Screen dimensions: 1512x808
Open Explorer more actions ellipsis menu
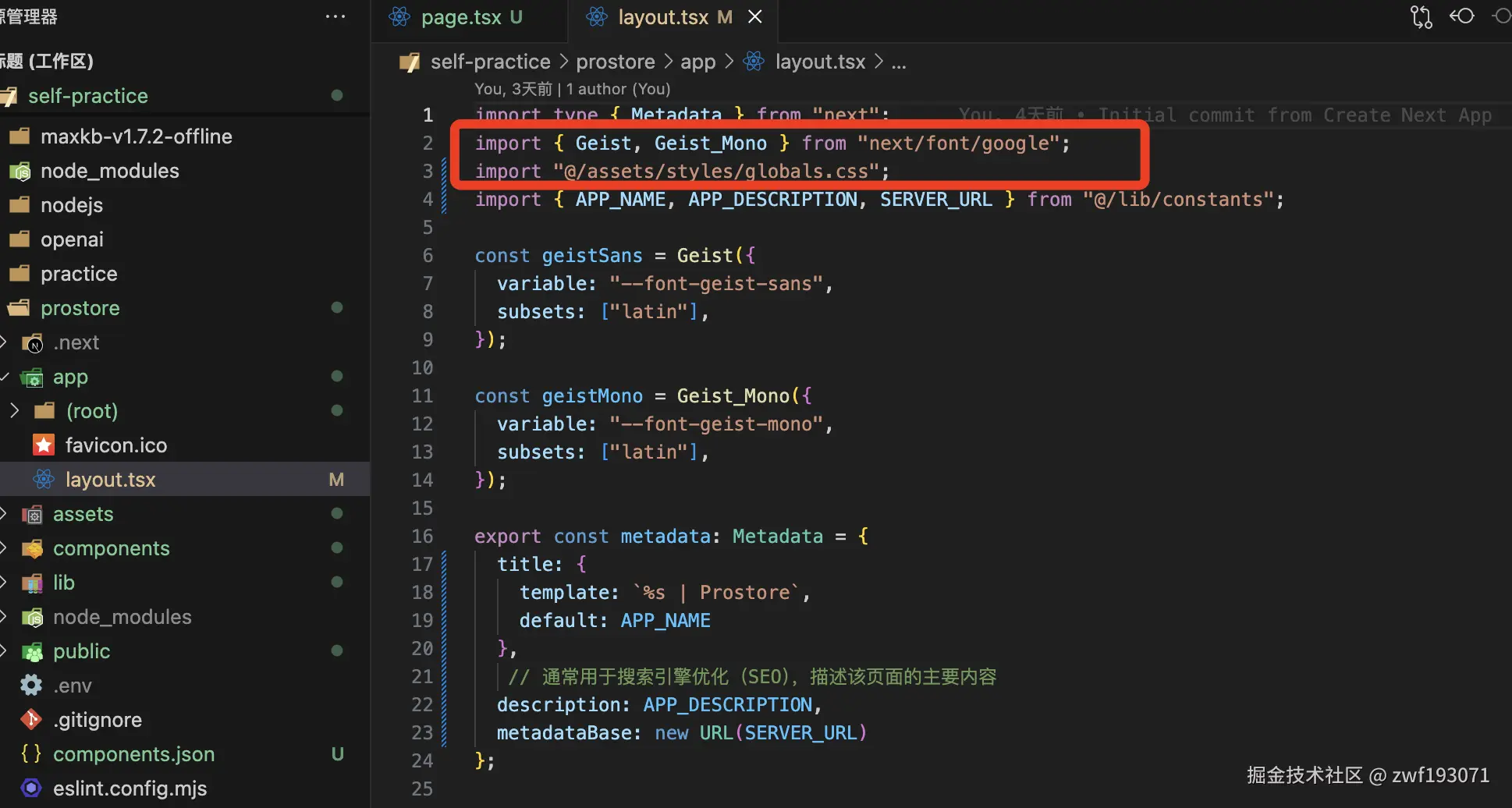(335, 16)
